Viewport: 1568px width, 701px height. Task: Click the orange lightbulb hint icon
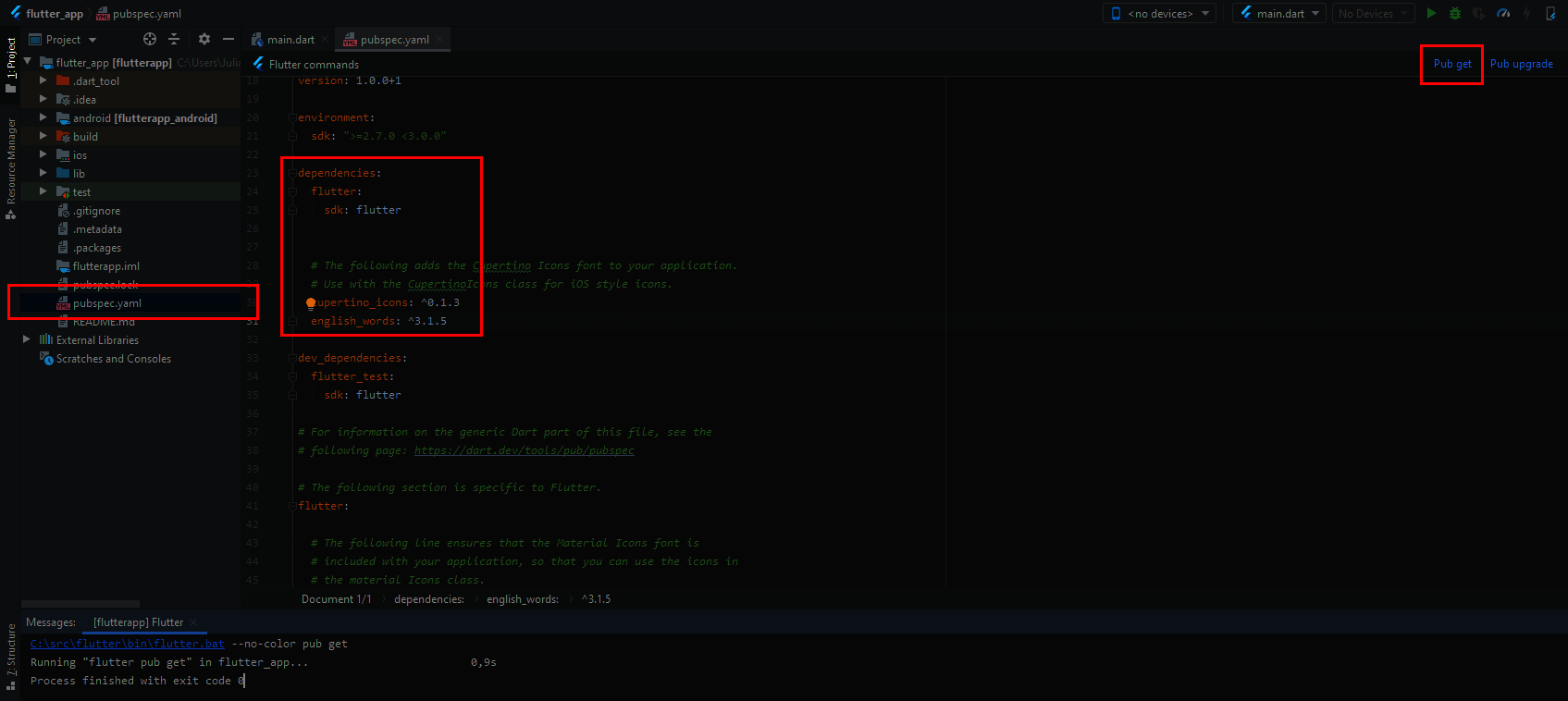[x=311, y=303]
